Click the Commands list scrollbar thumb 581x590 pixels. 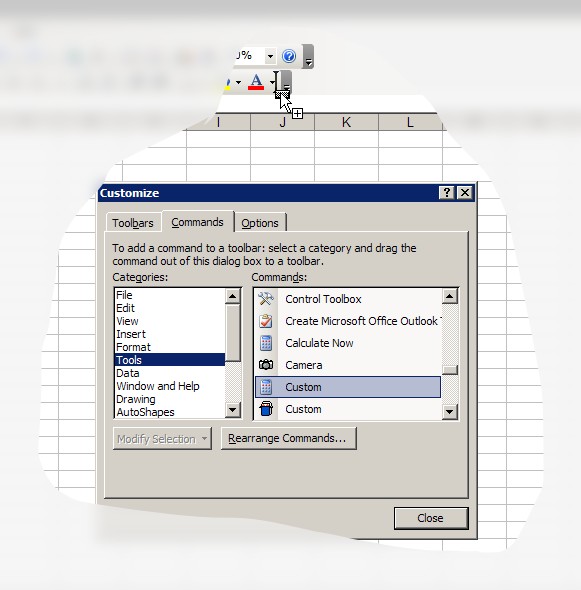[x=450, y=370]
